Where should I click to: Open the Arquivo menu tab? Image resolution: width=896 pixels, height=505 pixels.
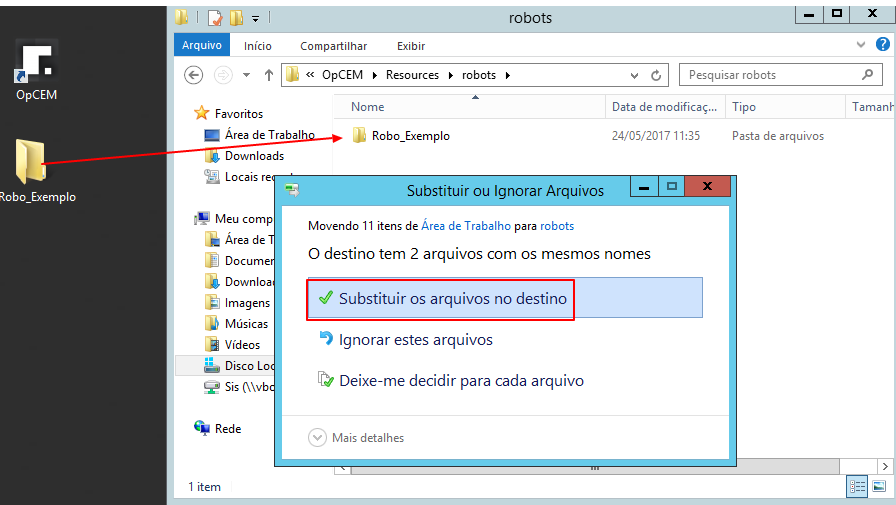tap(201, 46)
